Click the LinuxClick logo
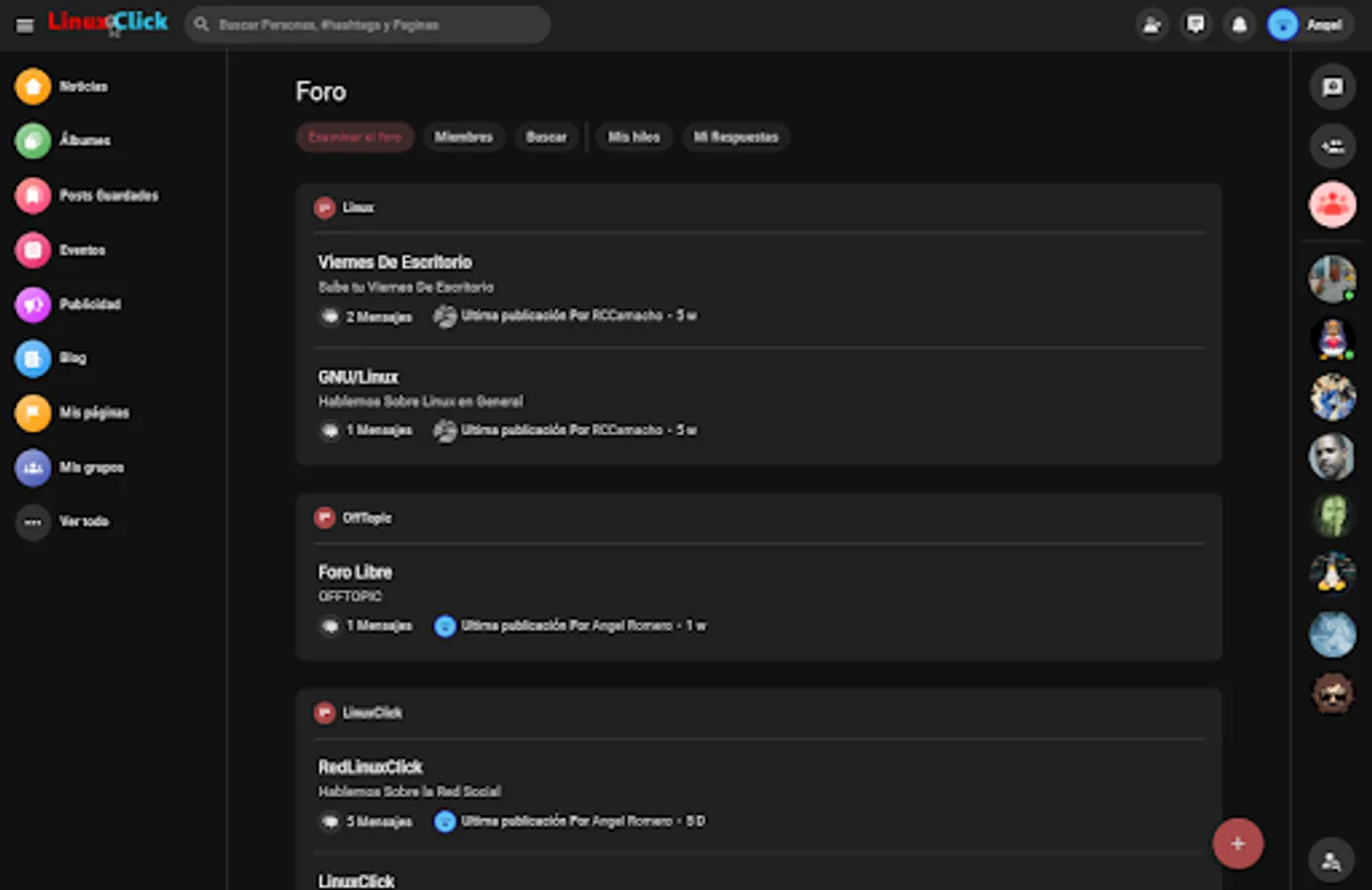1372x890 pixels. 108,22
